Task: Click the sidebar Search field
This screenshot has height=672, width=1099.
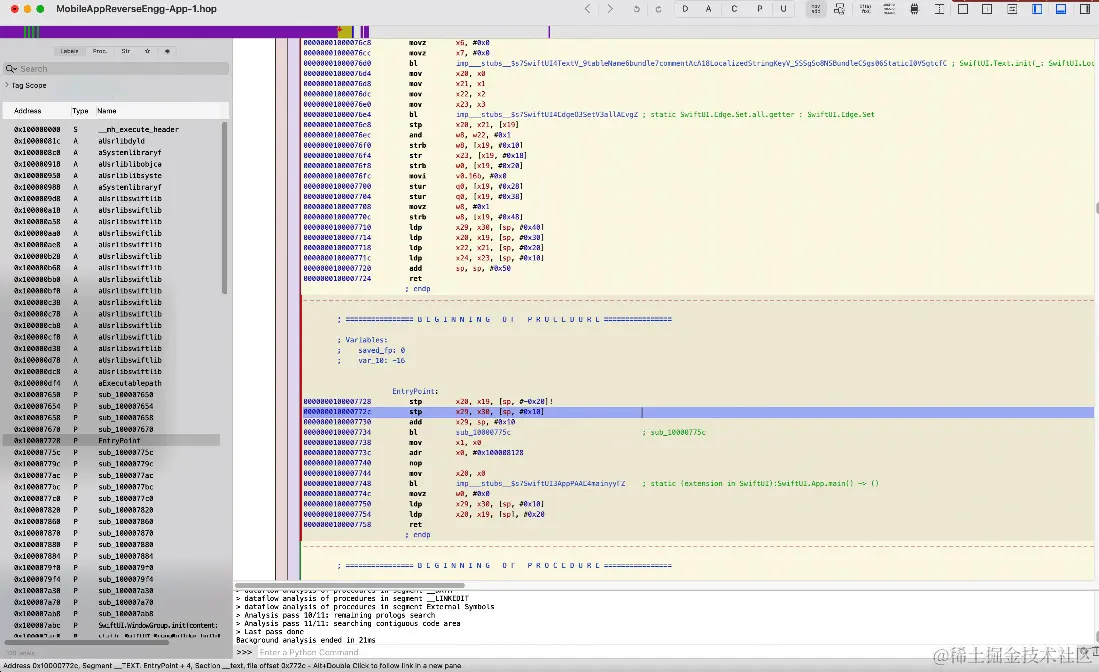Action: click(x=116, y=69)
